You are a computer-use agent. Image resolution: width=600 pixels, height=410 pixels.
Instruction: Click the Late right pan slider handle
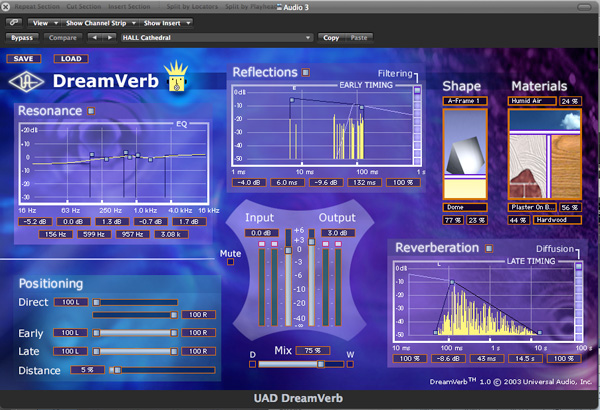(174, 351)
